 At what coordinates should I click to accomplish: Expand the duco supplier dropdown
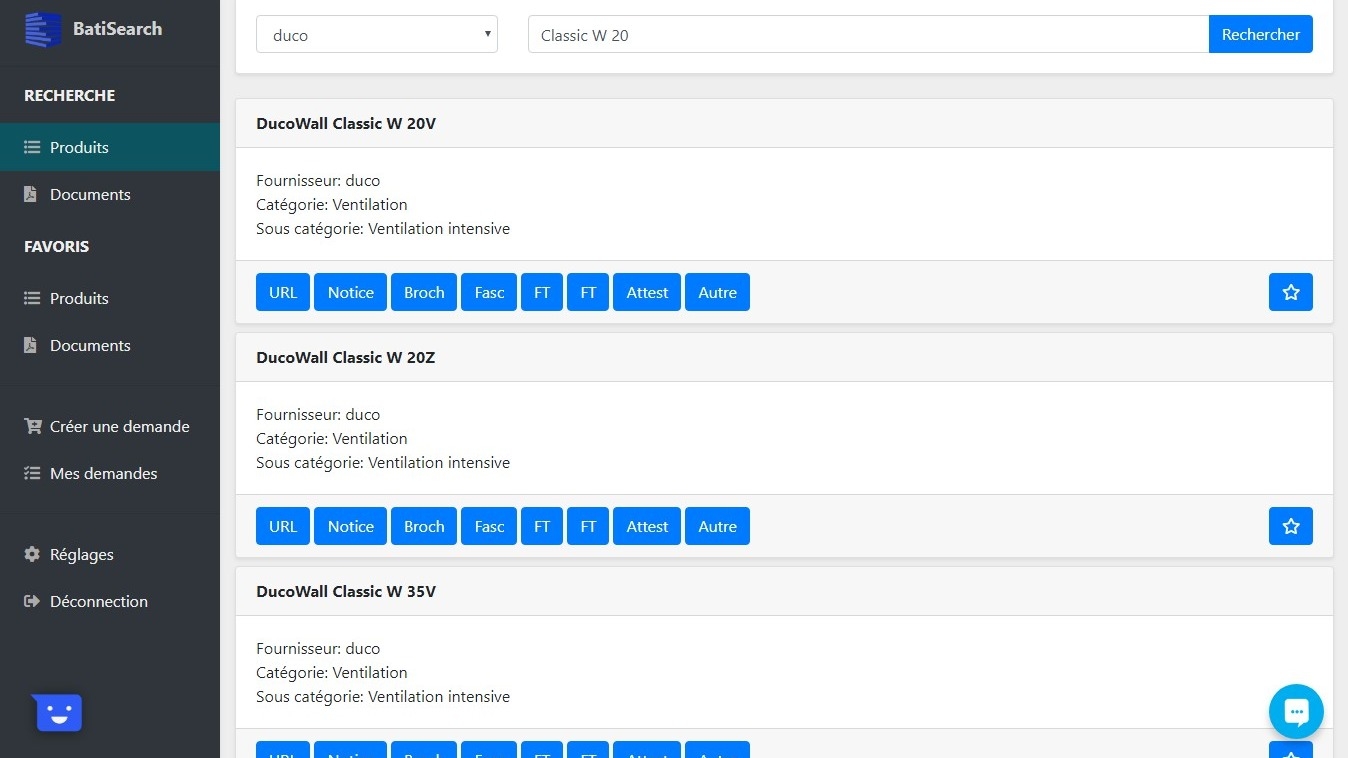(376, 35)
